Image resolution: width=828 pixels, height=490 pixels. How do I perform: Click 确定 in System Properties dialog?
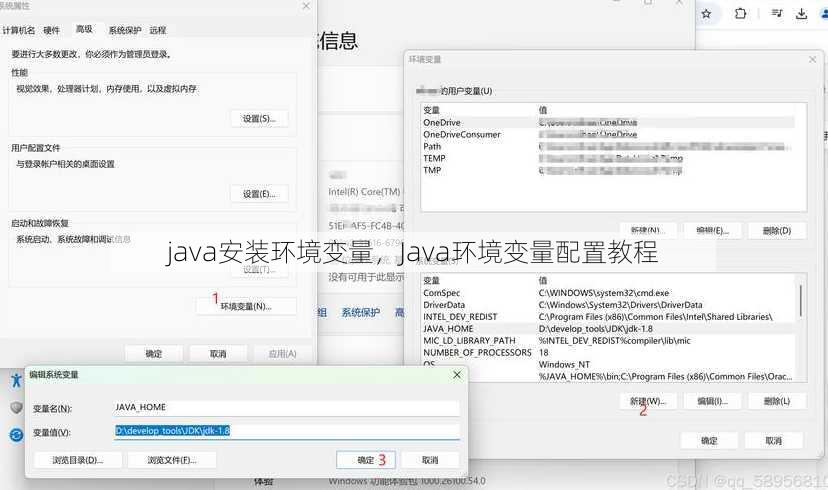[154, 353]
